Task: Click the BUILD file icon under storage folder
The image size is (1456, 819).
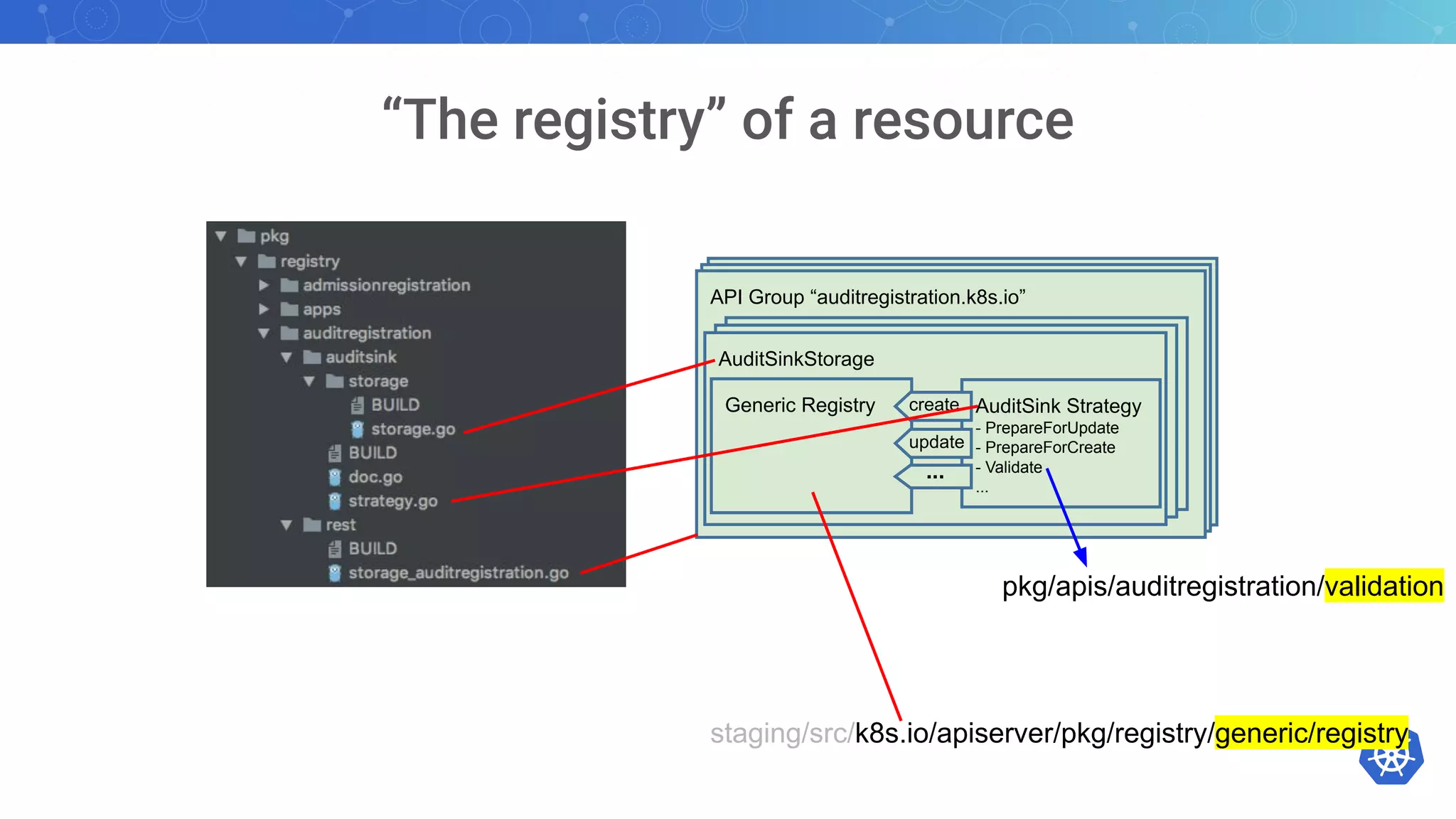Action: (x=358, y=405)
